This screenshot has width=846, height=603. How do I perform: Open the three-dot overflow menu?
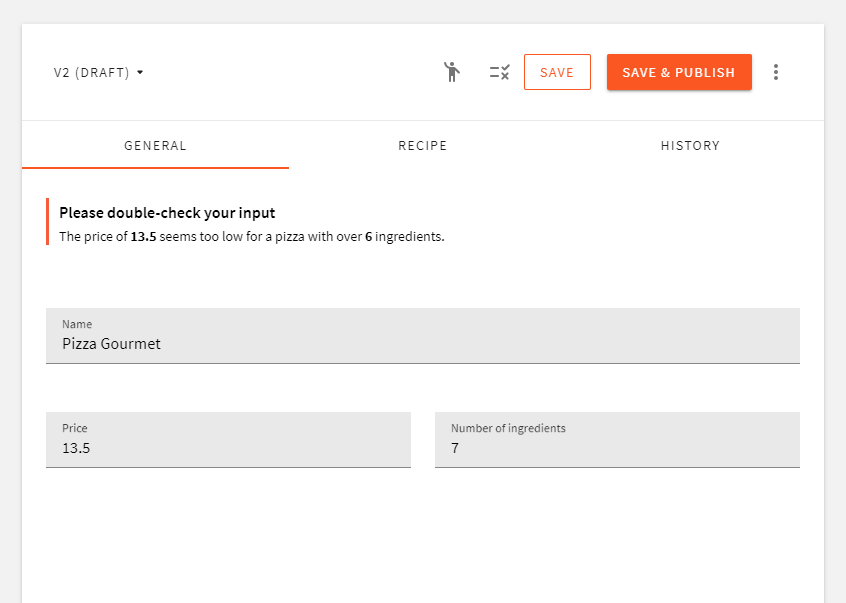[776, 71]
